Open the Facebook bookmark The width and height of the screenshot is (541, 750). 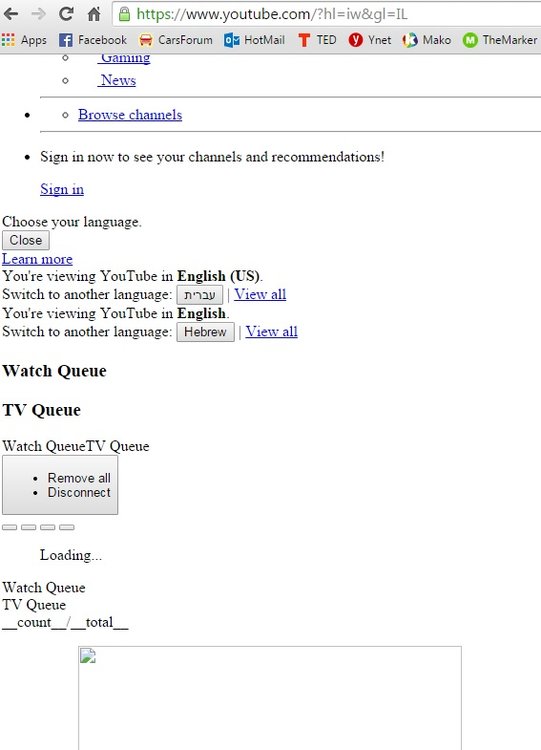click(x=93, y=40)
